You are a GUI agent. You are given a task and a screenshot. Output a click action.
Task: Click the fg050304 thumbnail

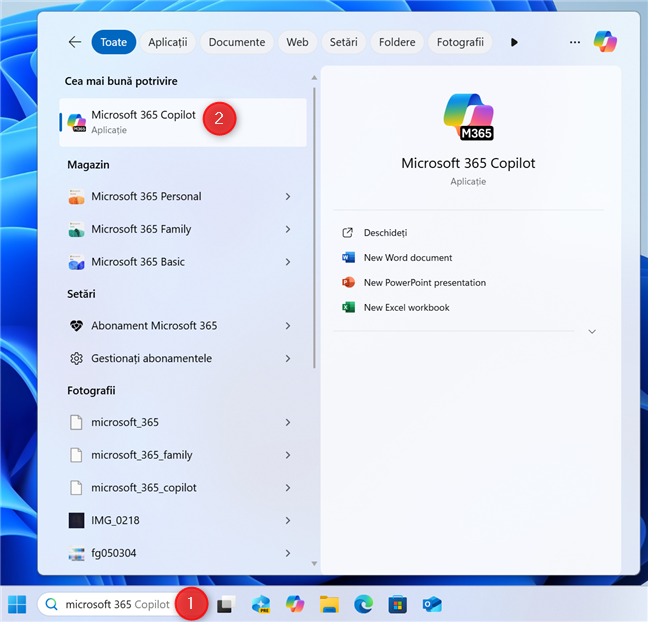(76, 553)
